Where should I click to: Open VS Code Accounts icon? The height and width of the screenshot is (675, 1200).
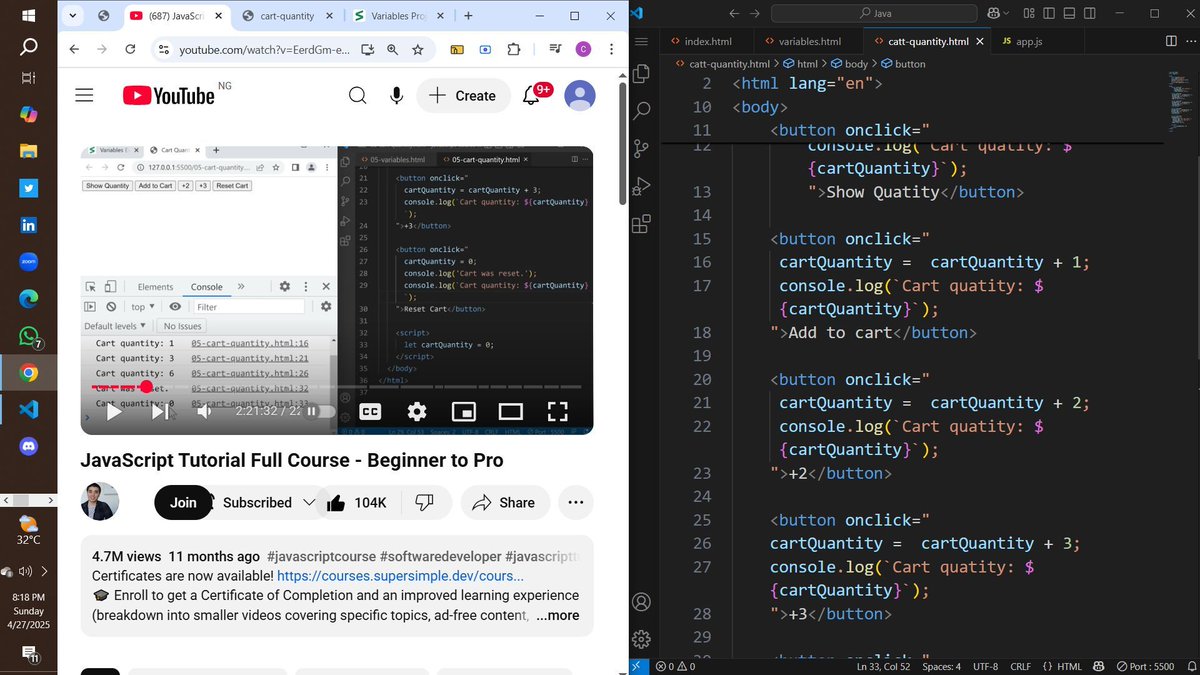[x=642, y=602]
